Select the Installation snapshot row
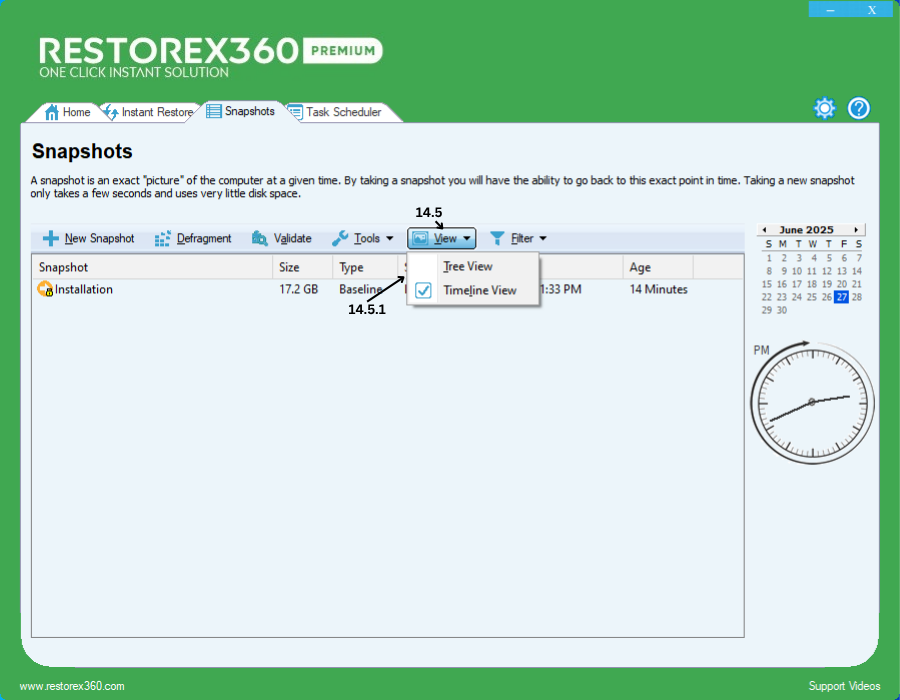900x700 pixels. pos(387,289)
